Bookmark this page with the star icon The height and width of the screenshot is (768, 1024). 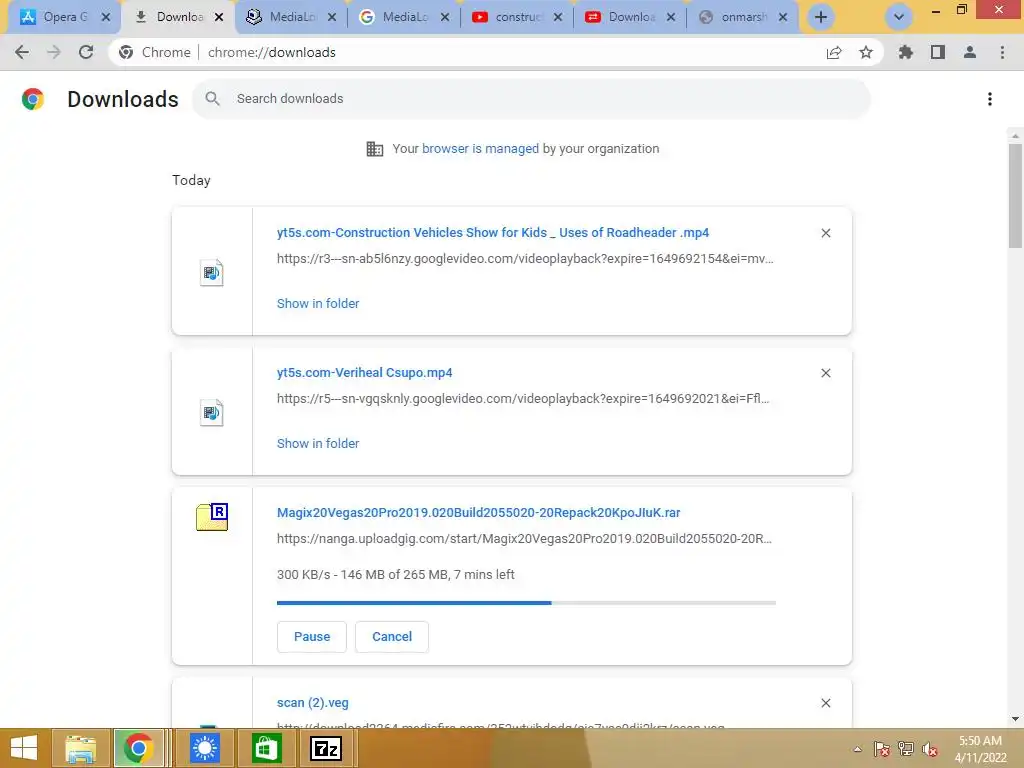click(x=866, y=52)
